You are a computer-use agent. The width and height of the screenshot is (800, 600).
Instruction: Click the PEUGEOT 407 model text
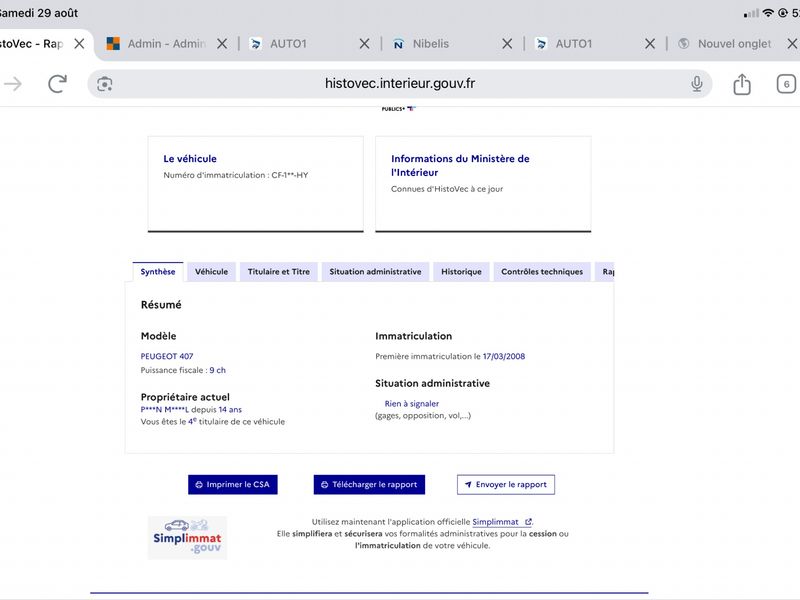coord(167,356)
